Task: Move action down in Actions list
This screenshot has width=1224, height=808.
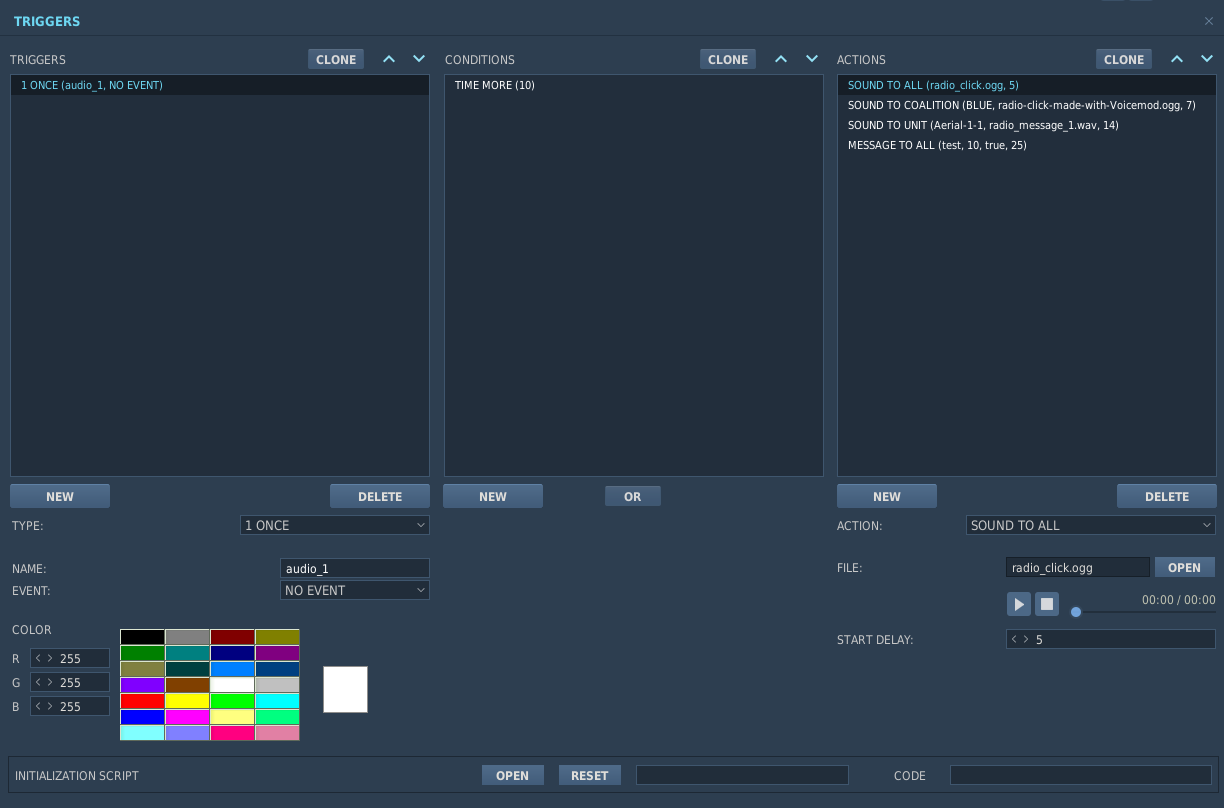Action: click(1207, 59)
